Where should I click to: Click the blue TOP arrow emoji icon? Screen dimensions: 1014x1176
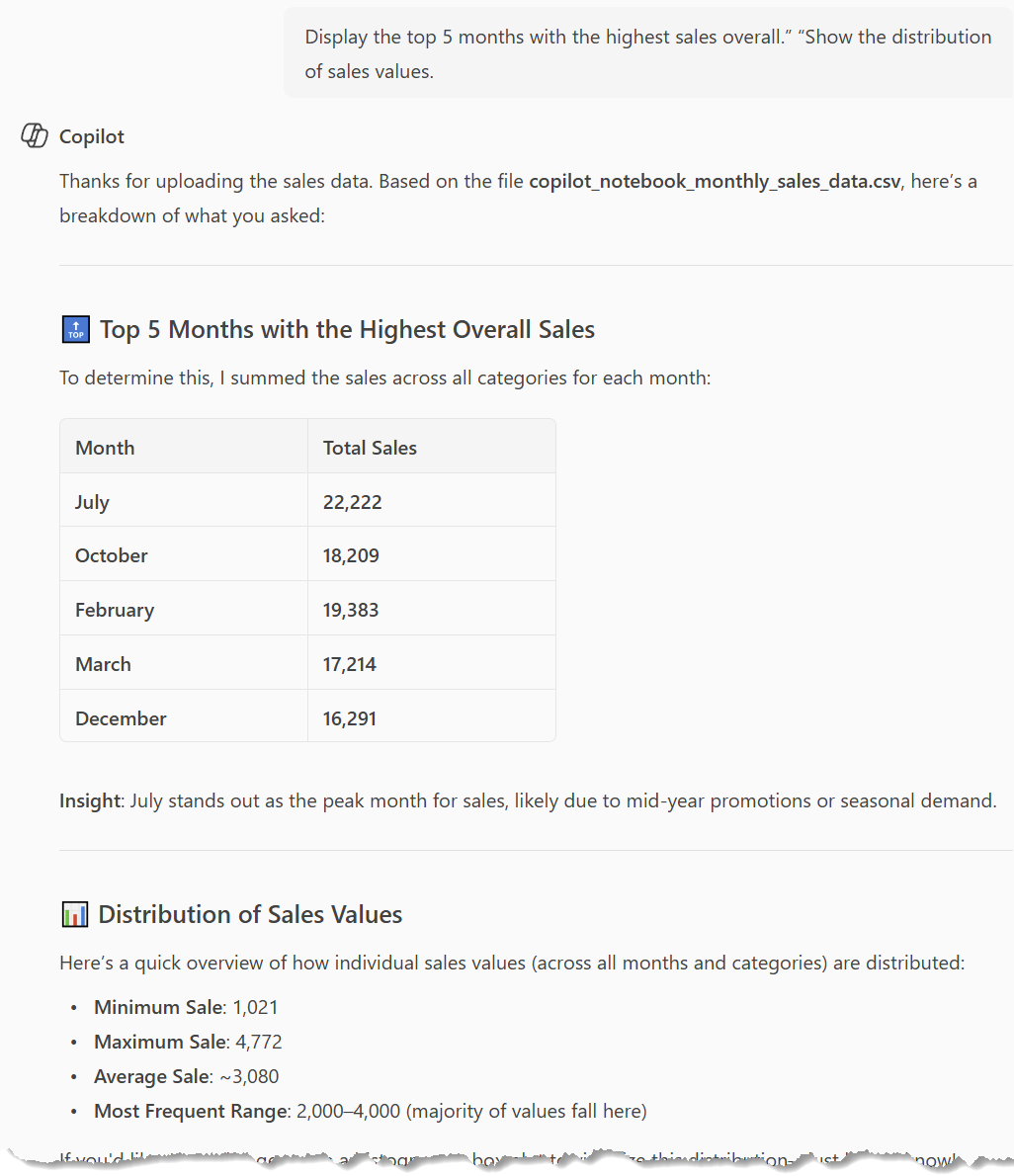(75, 330)
